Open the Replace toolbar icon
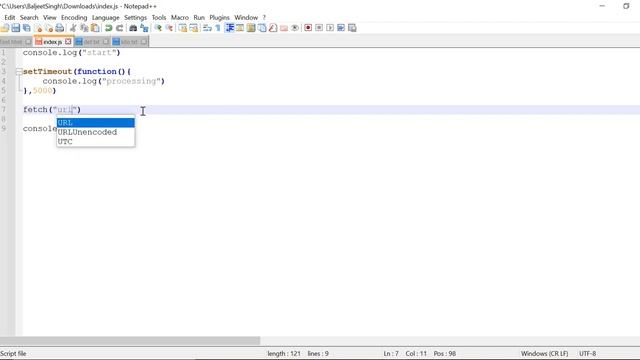640x360 pixels. pos(144,28)
